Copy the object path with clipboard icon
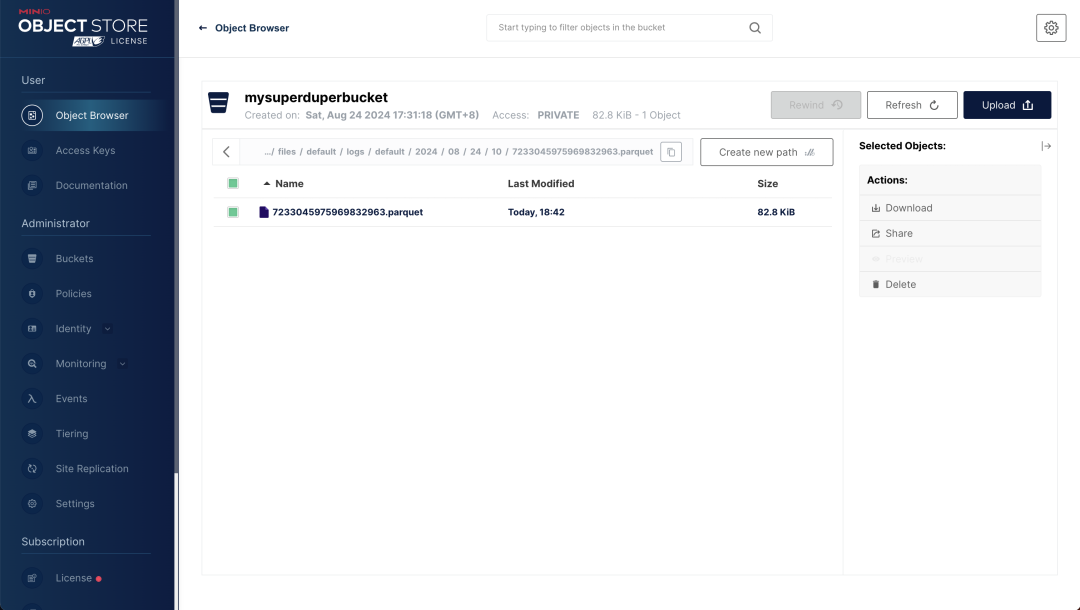Screen dimensions: 1080x610 (671, 152)
